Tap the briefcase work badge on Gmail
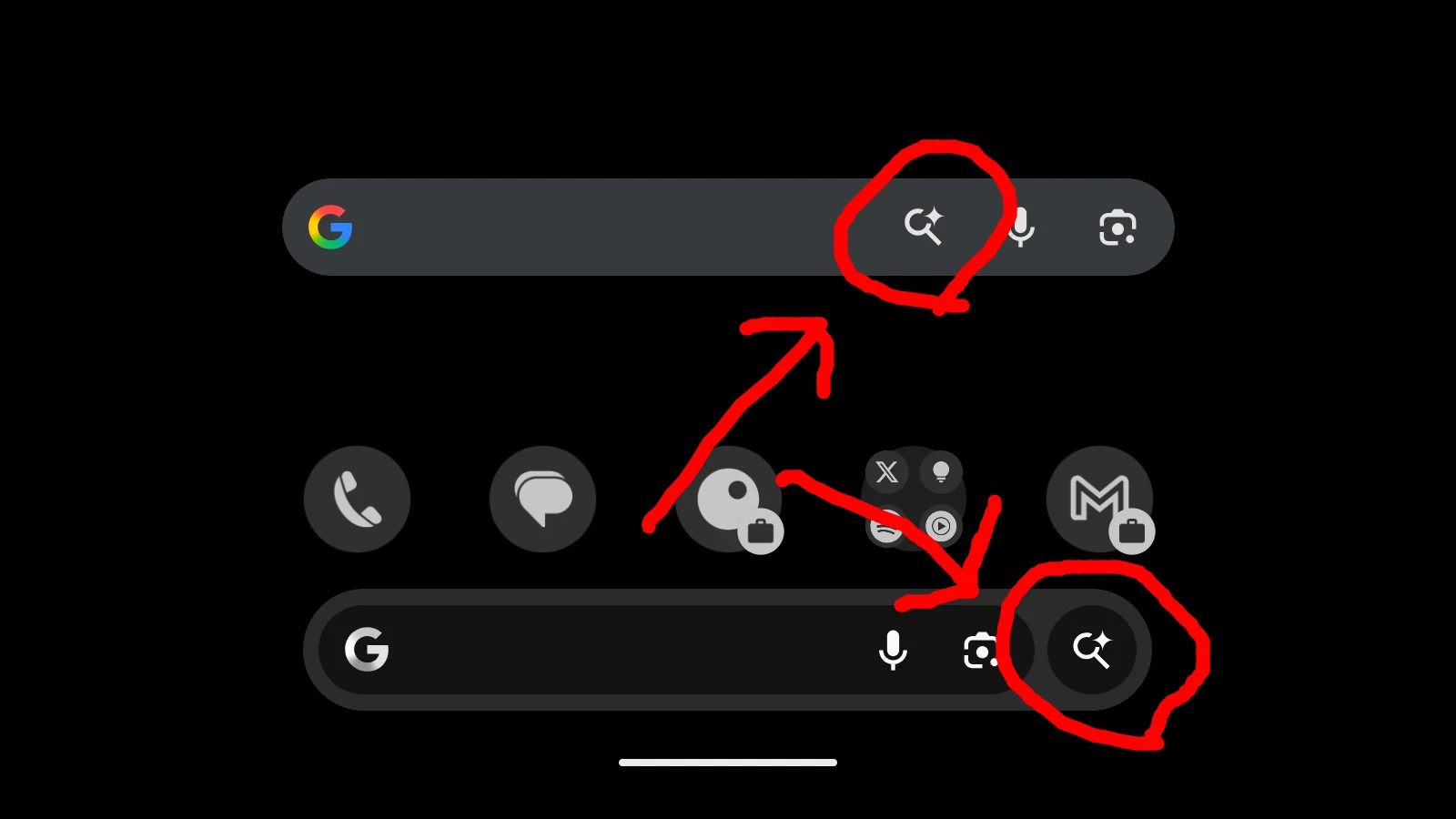The width and height of the screenshot is (1456, 819). (1132, 531)
